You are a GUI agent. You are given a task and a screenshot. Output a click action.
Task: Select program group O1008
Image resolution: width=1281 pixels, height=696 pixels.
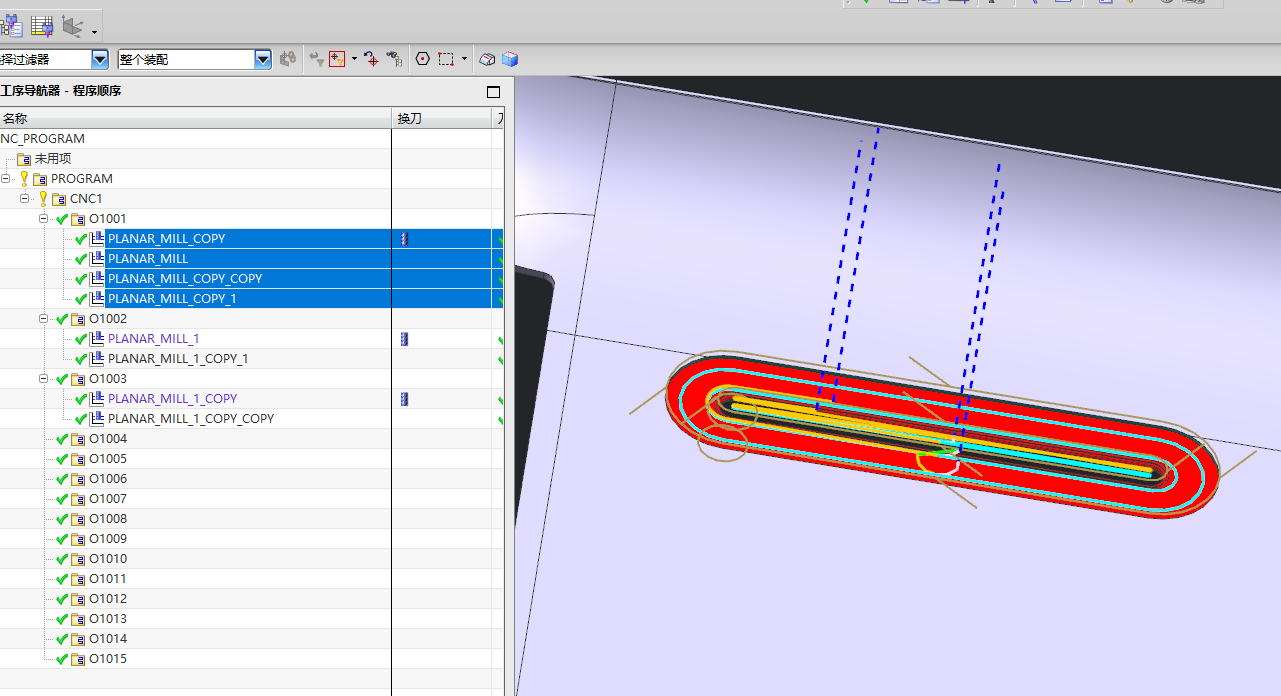108,519
